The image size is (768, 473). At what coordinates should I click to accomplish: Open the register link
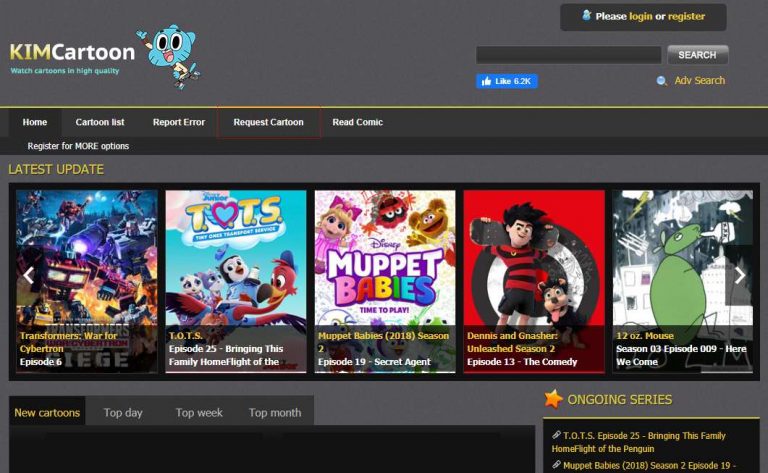click(686, 16)
